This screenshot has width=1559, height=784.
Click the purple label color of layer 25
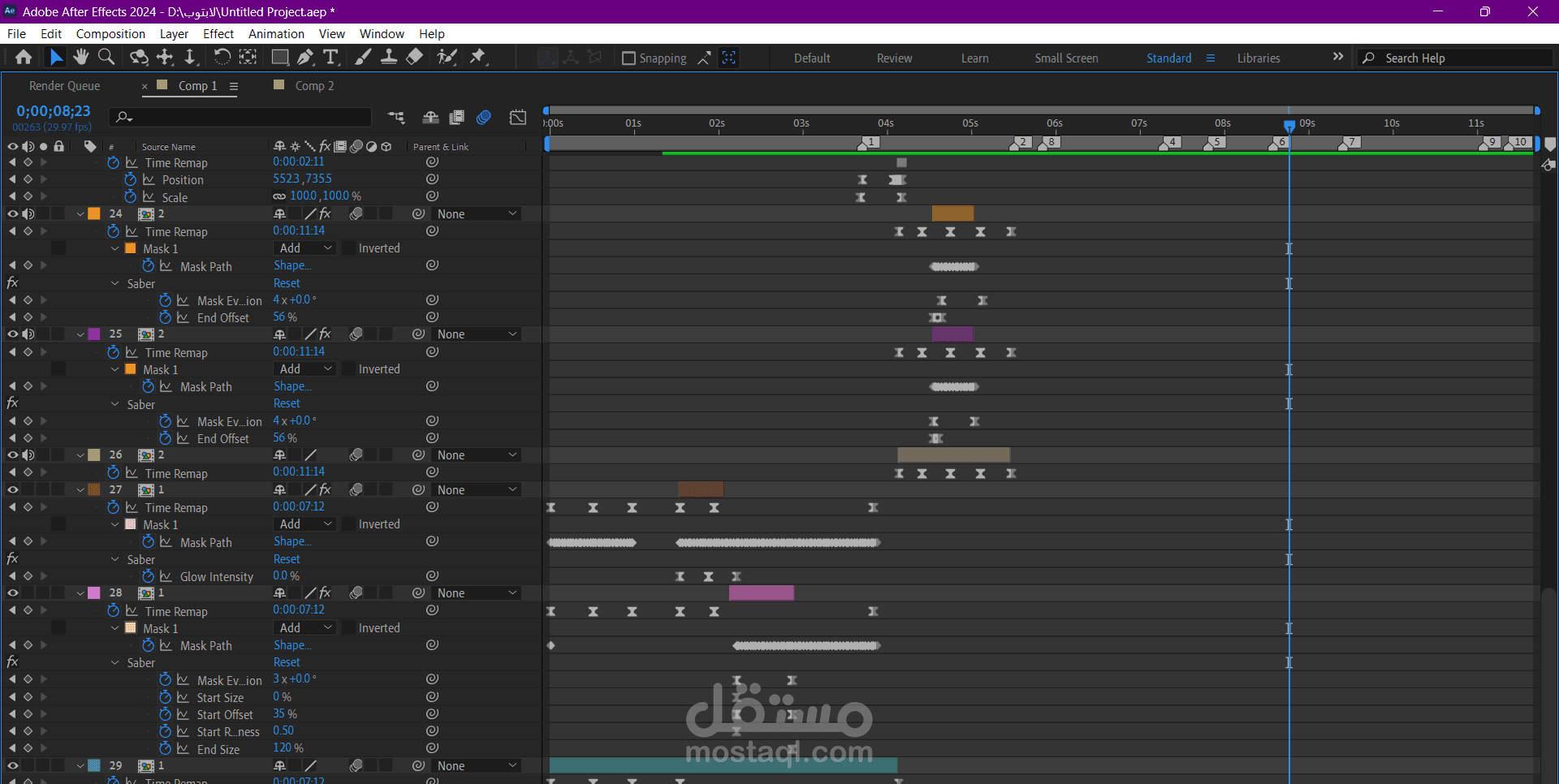[x=94, y=334]
